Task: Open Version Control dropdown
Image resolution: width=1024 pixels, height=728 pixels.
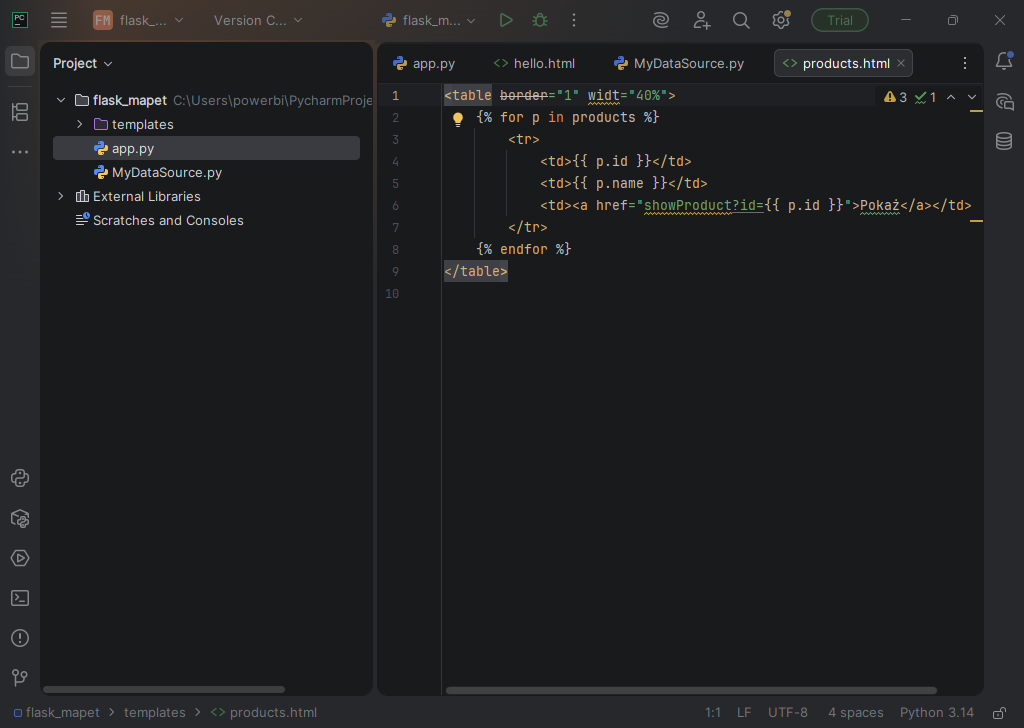Action: [258, 20]
